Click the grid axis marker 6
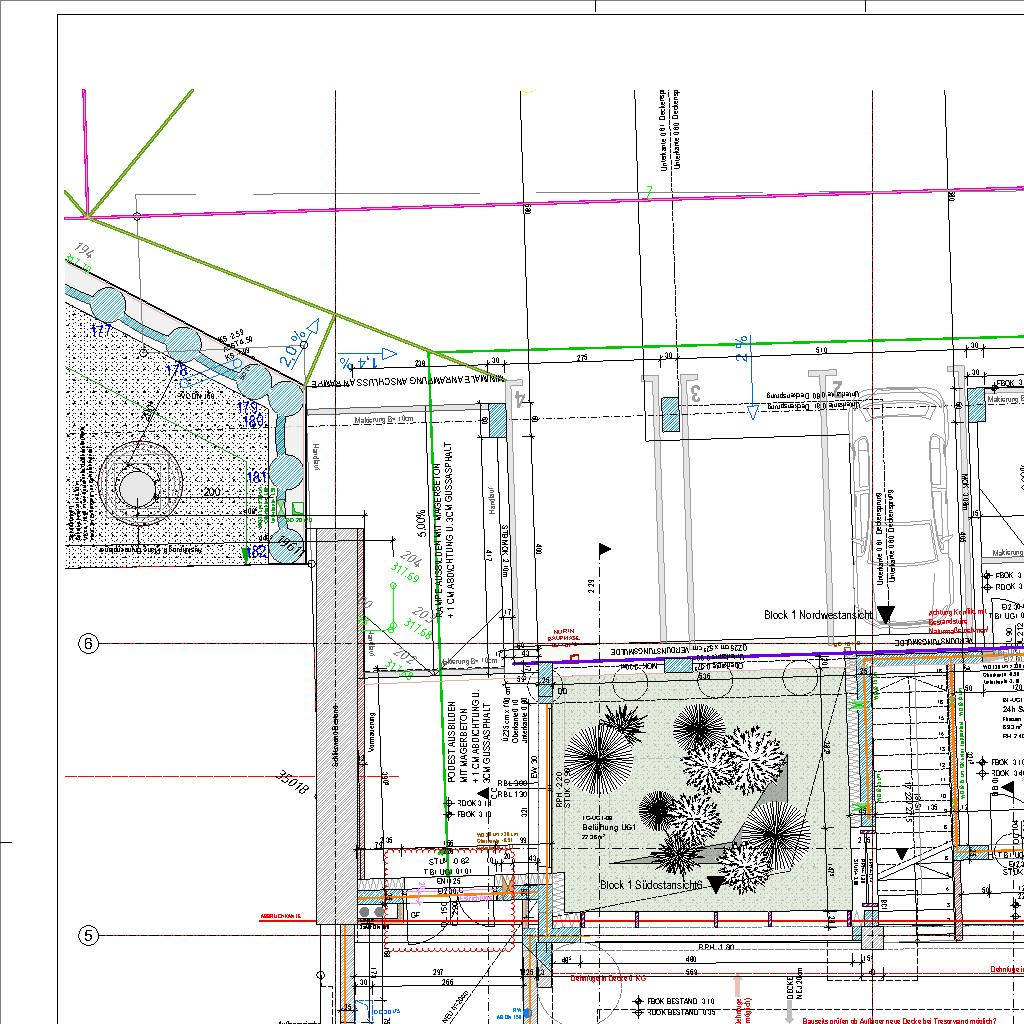Viewport: 1024px width, 1024px height. [89, 644]
